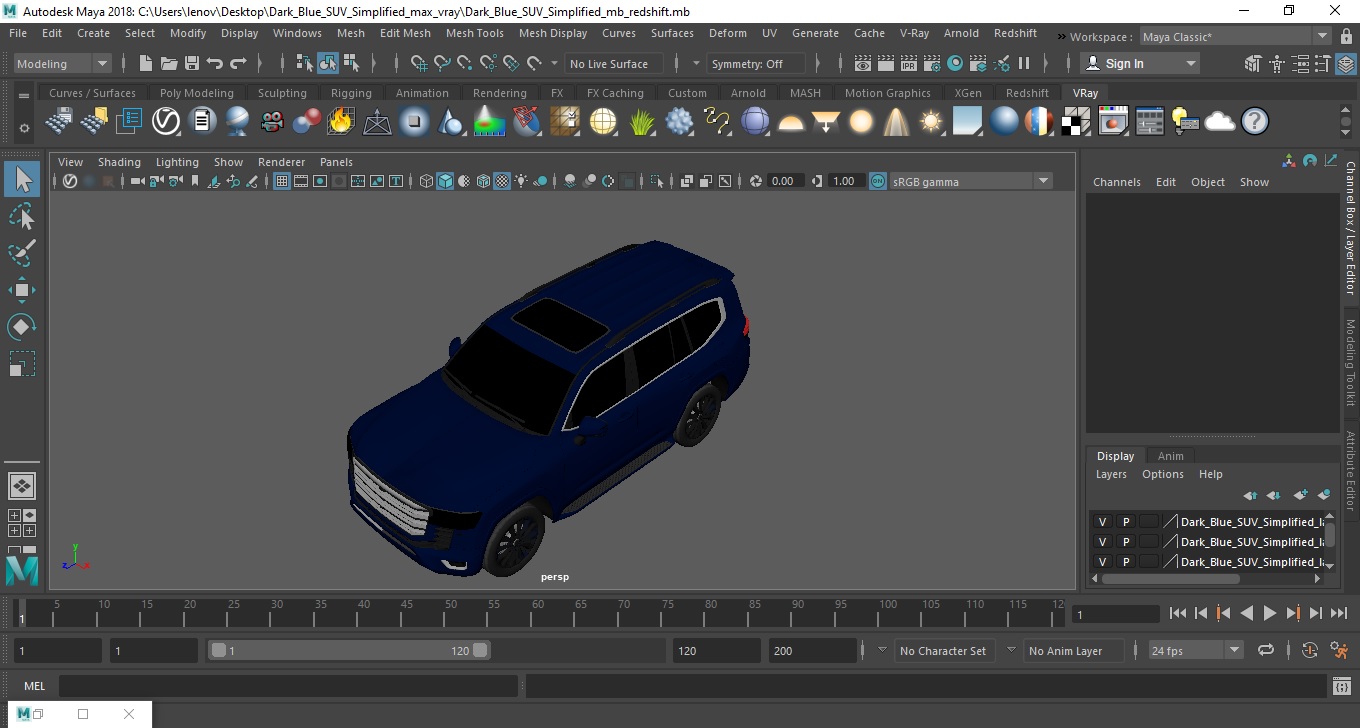Open the 24 fps frame rate dropdown

1195,650
